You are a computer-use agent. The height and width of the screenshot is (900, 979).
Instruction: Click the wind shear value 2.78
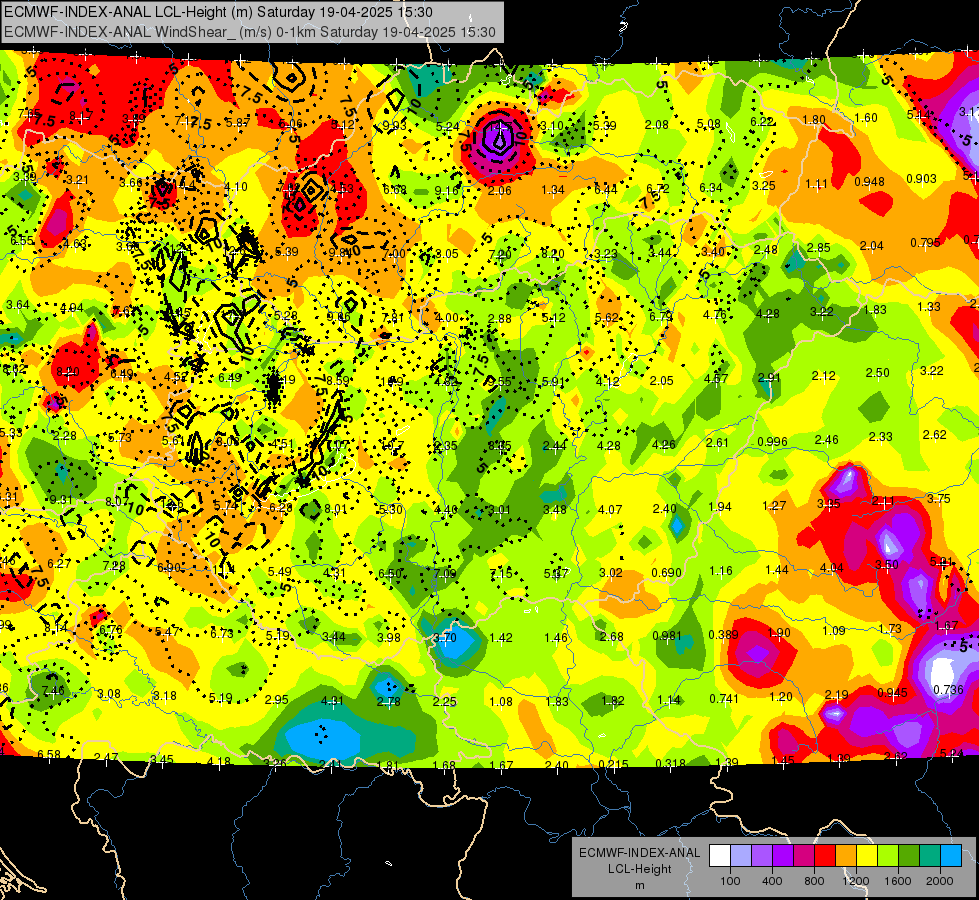point(388,702)
